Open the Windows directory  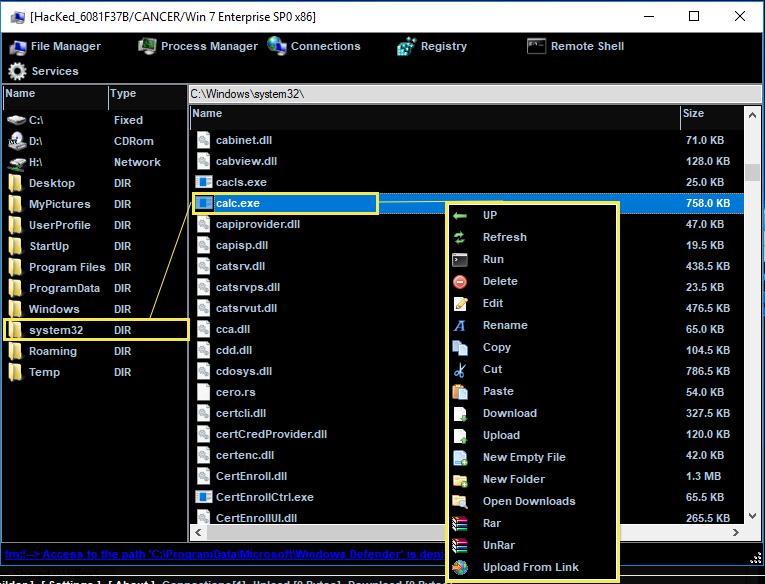(x=96, y=309)
